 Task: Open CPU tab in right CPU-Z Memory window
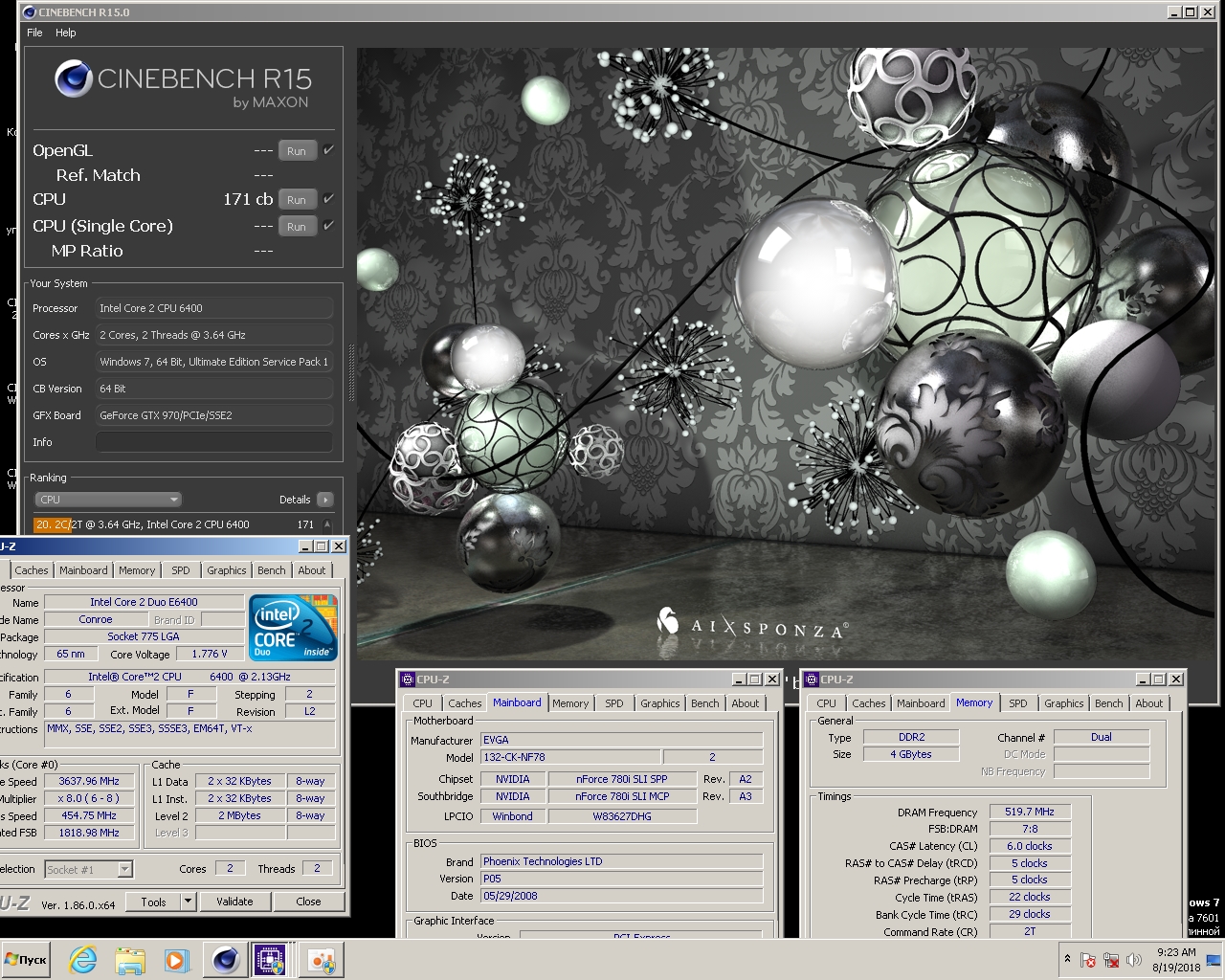click(826, 703)
